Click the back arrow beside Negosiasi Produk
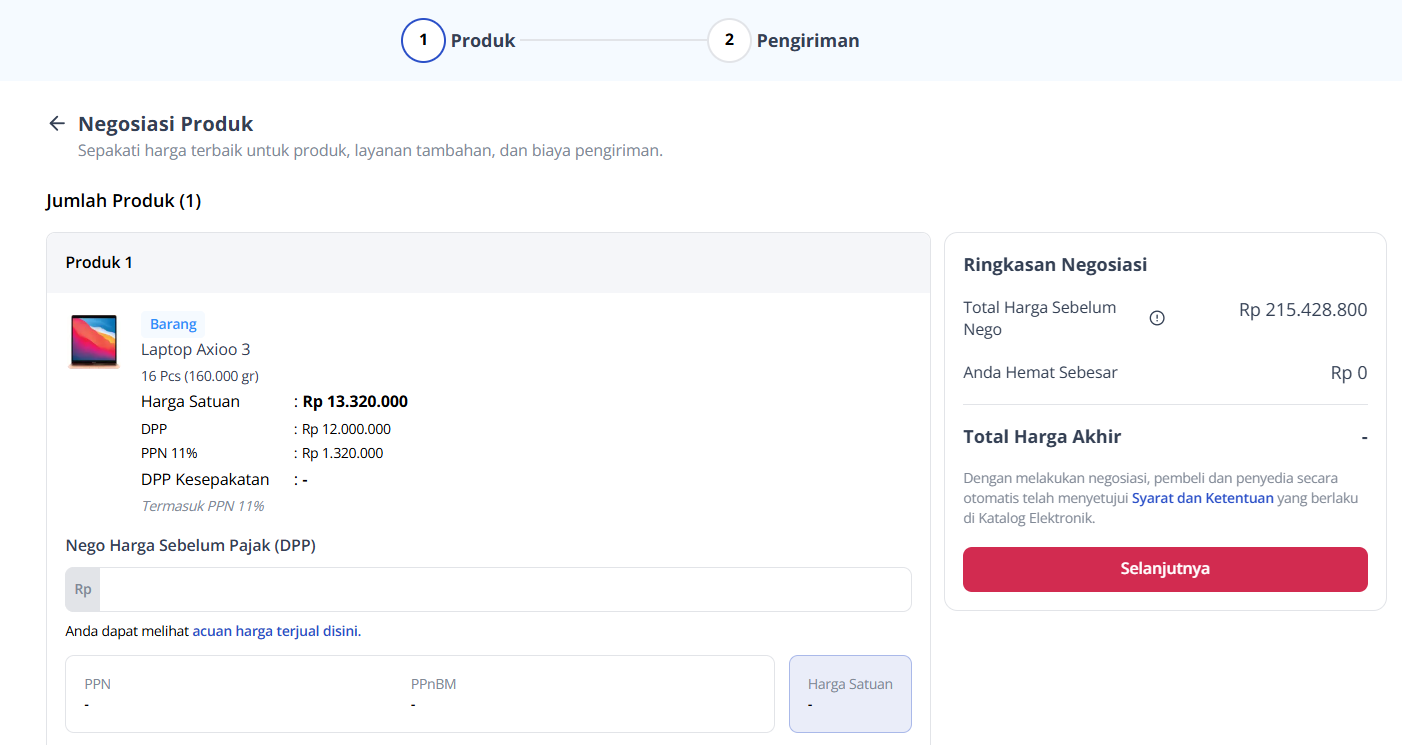Screen dimensions: 1402x745 [57, 124]
